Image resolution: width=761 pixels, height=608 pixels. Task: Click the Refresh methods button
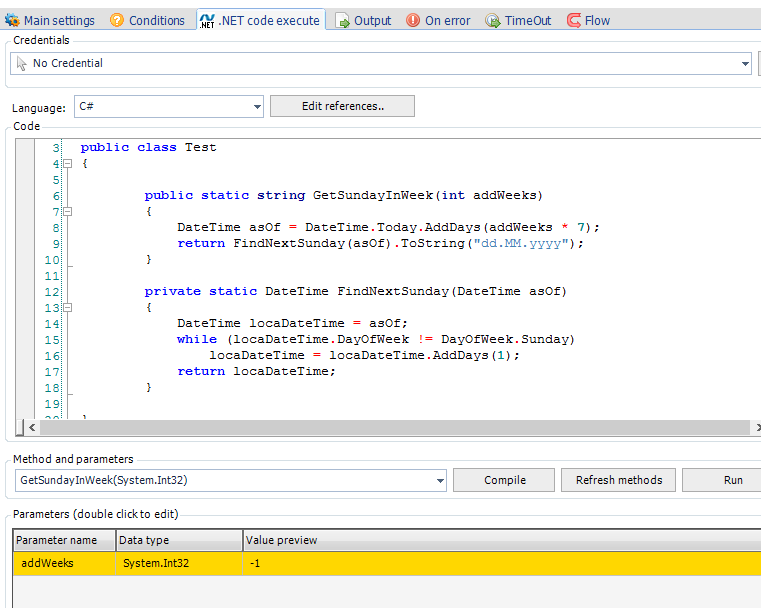tap(618, 480)
